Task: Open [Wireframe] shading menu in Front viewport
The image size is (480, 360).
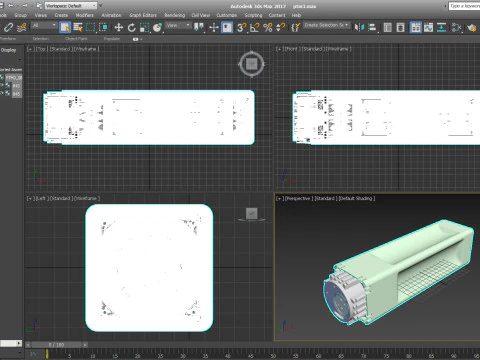Action: click(338, 49)
